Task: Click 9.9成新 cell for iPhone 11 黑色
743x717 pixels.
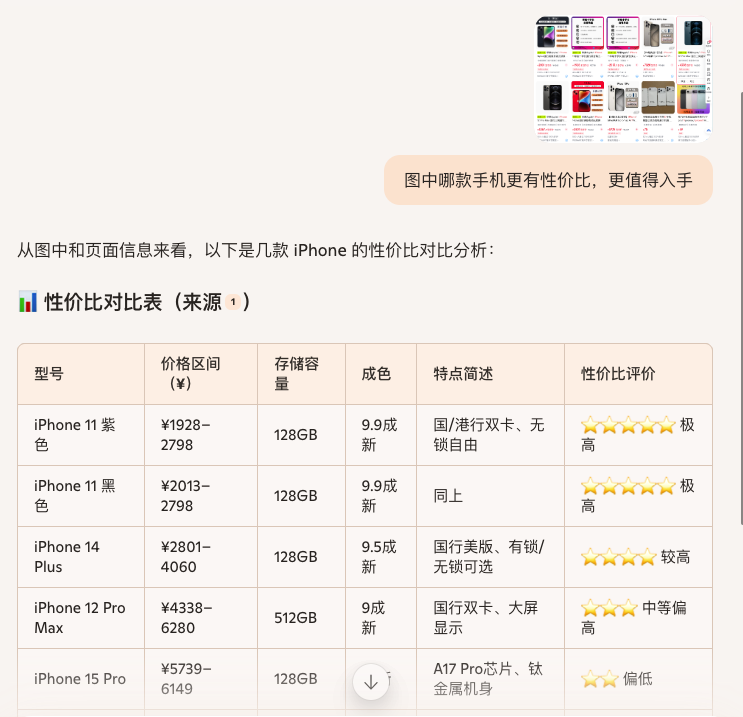Action: [381, 496]
